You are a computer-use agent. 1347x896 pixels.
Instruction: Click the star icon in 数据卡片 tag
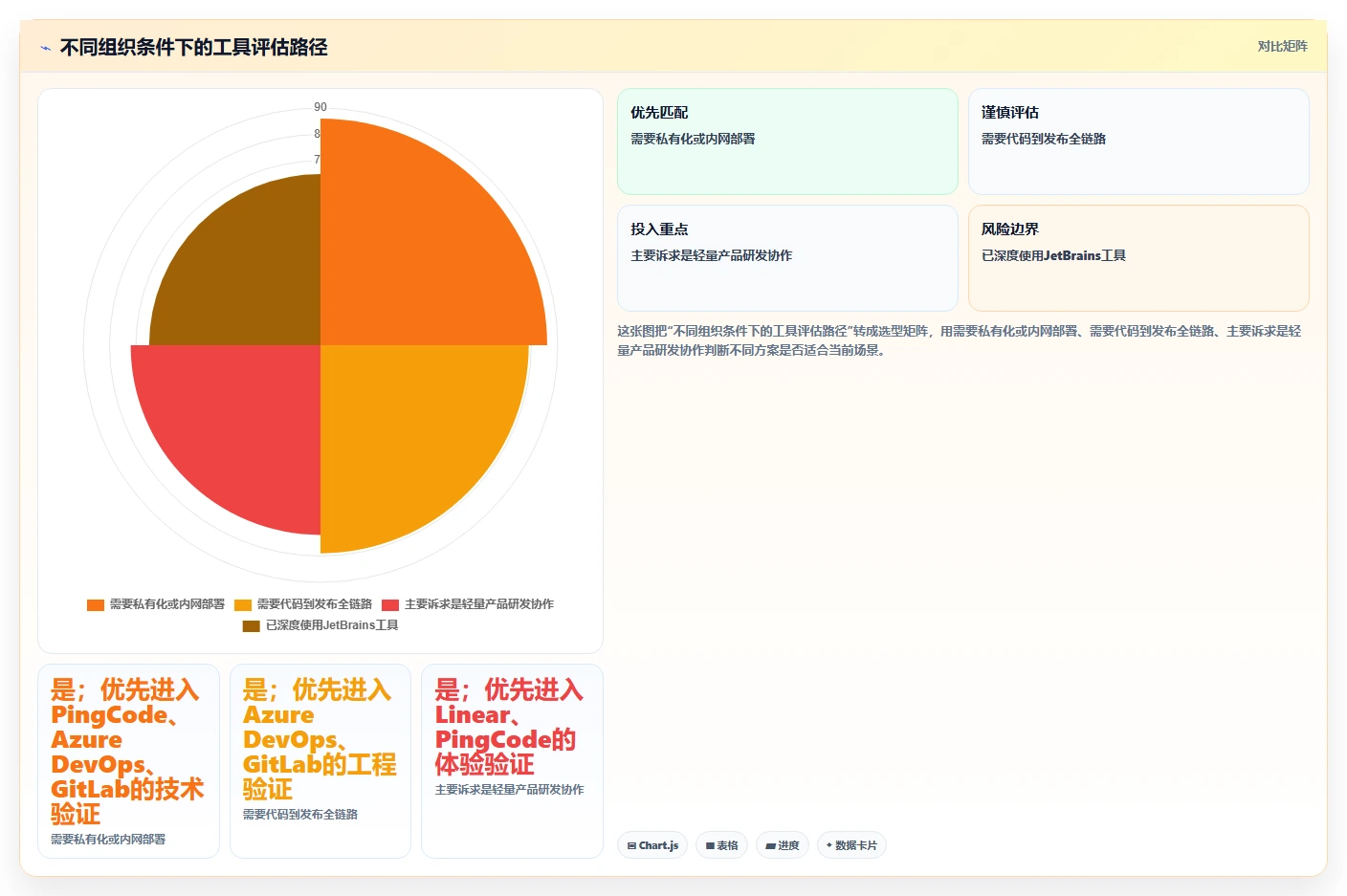pyautogui.click(x=829, y=845)
